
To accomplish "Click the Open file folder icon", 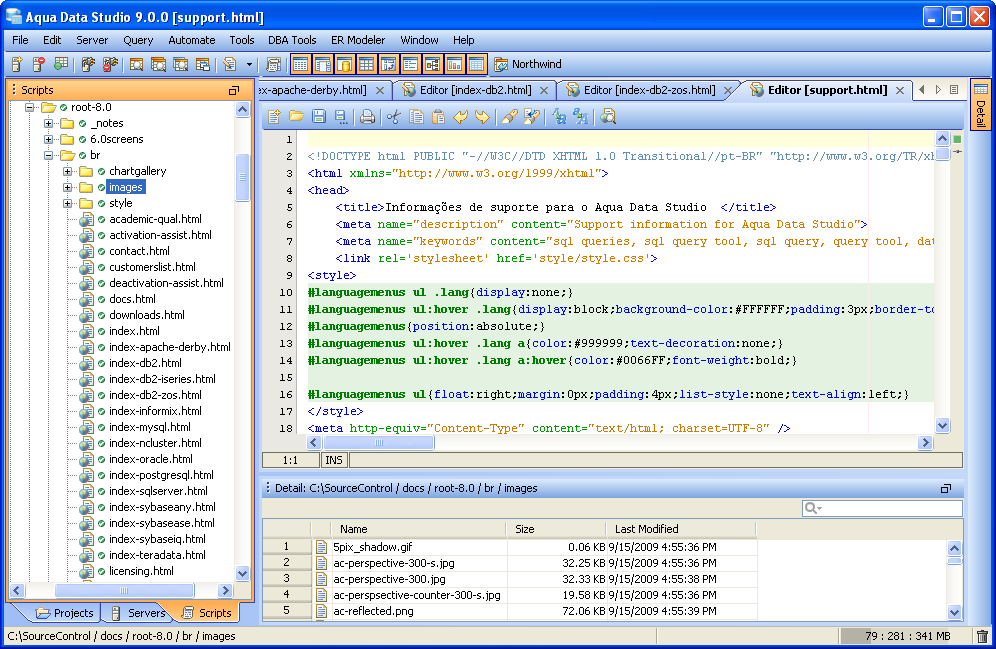I will point(296,117).
